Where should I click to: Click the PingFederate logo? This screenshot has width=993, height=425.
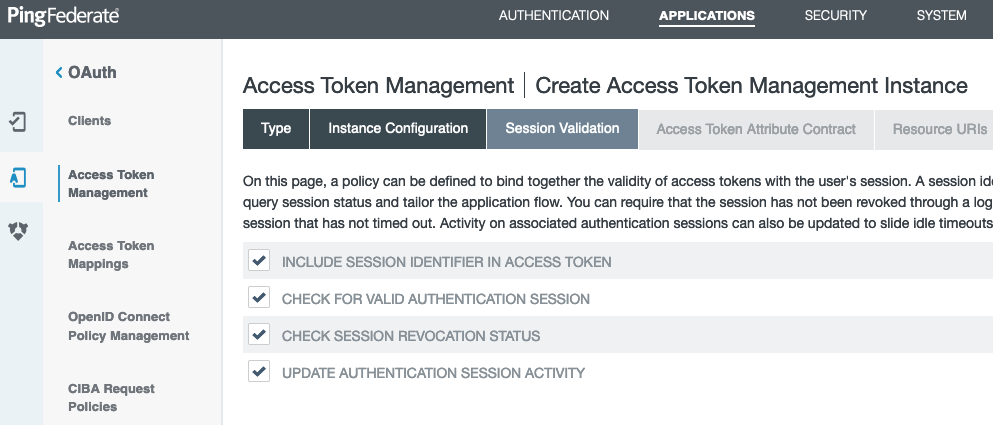pyautogui.click(x=64, y=16)
